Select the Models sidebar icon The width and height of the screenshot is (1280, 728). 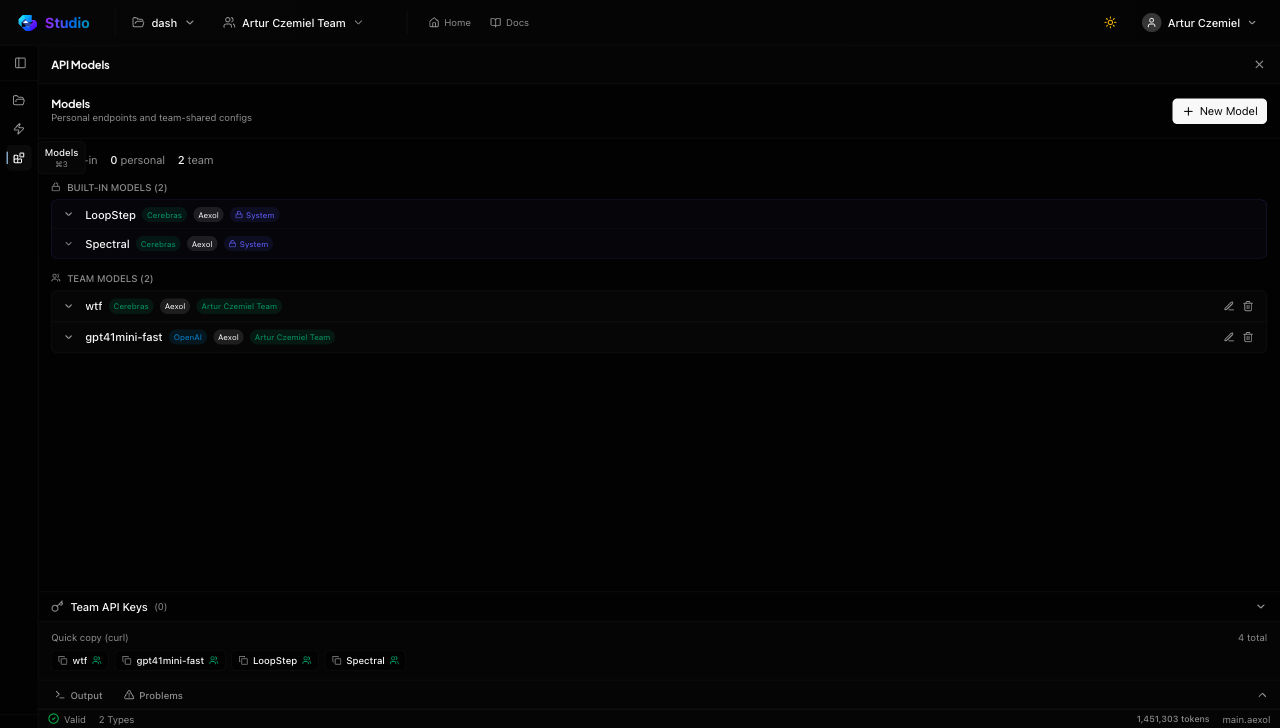click(x=19, y=158)
